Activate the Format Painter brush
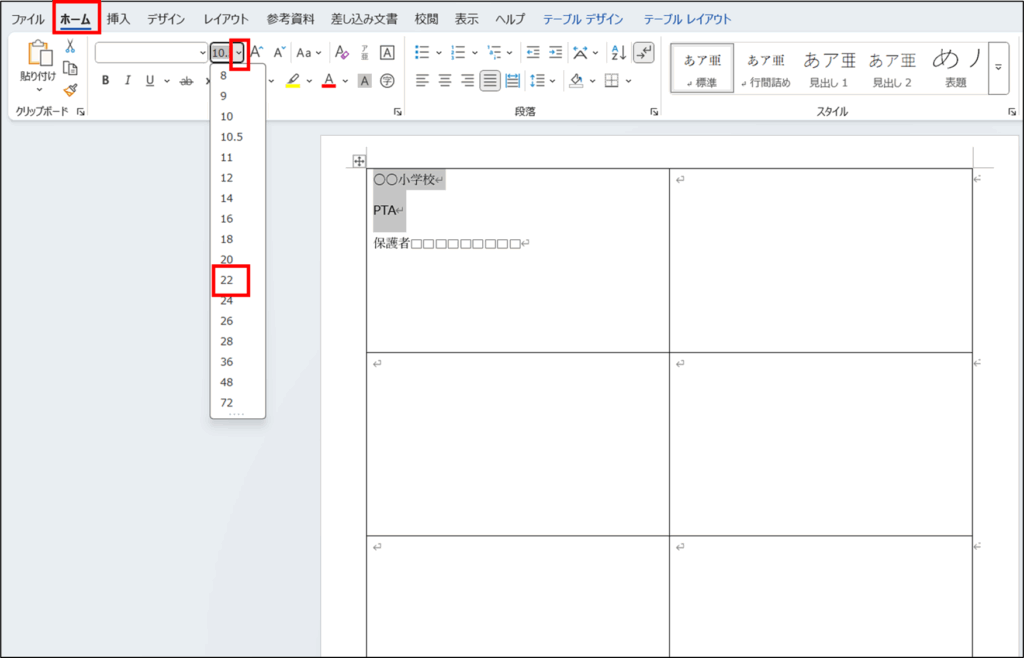The height and width of the screenshot is (658, 1024). [70, 90]
